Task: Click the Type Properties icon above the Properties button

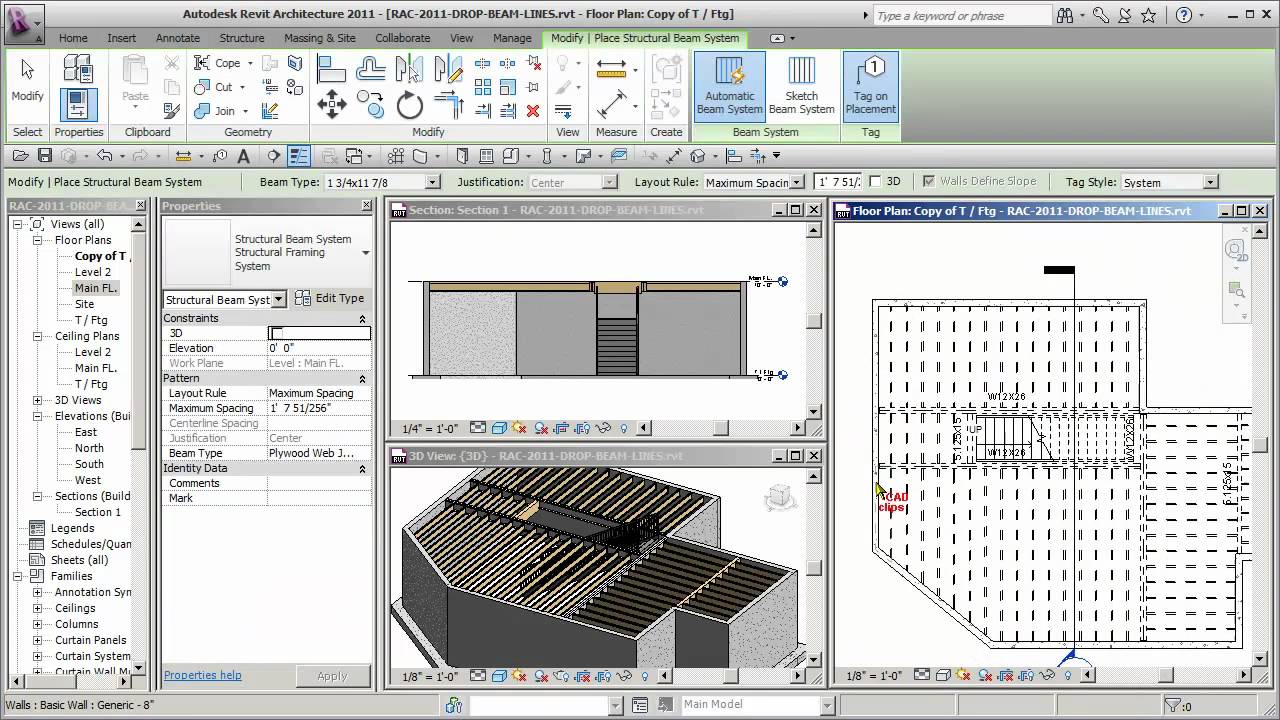Action: 78,68
